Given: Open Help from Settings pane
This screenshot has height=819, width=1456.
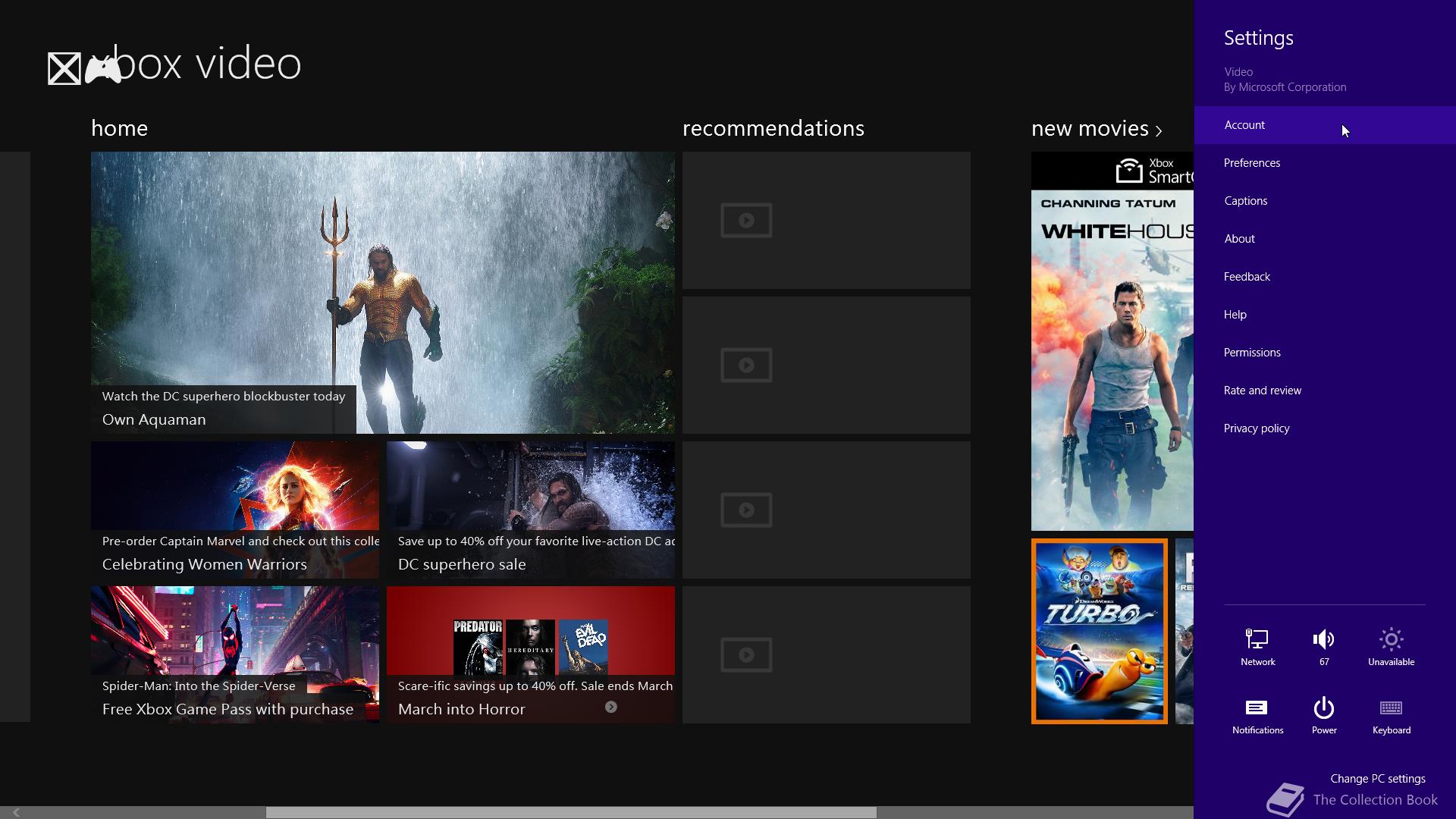Looking at the screenshot, I should [1325, 315].
